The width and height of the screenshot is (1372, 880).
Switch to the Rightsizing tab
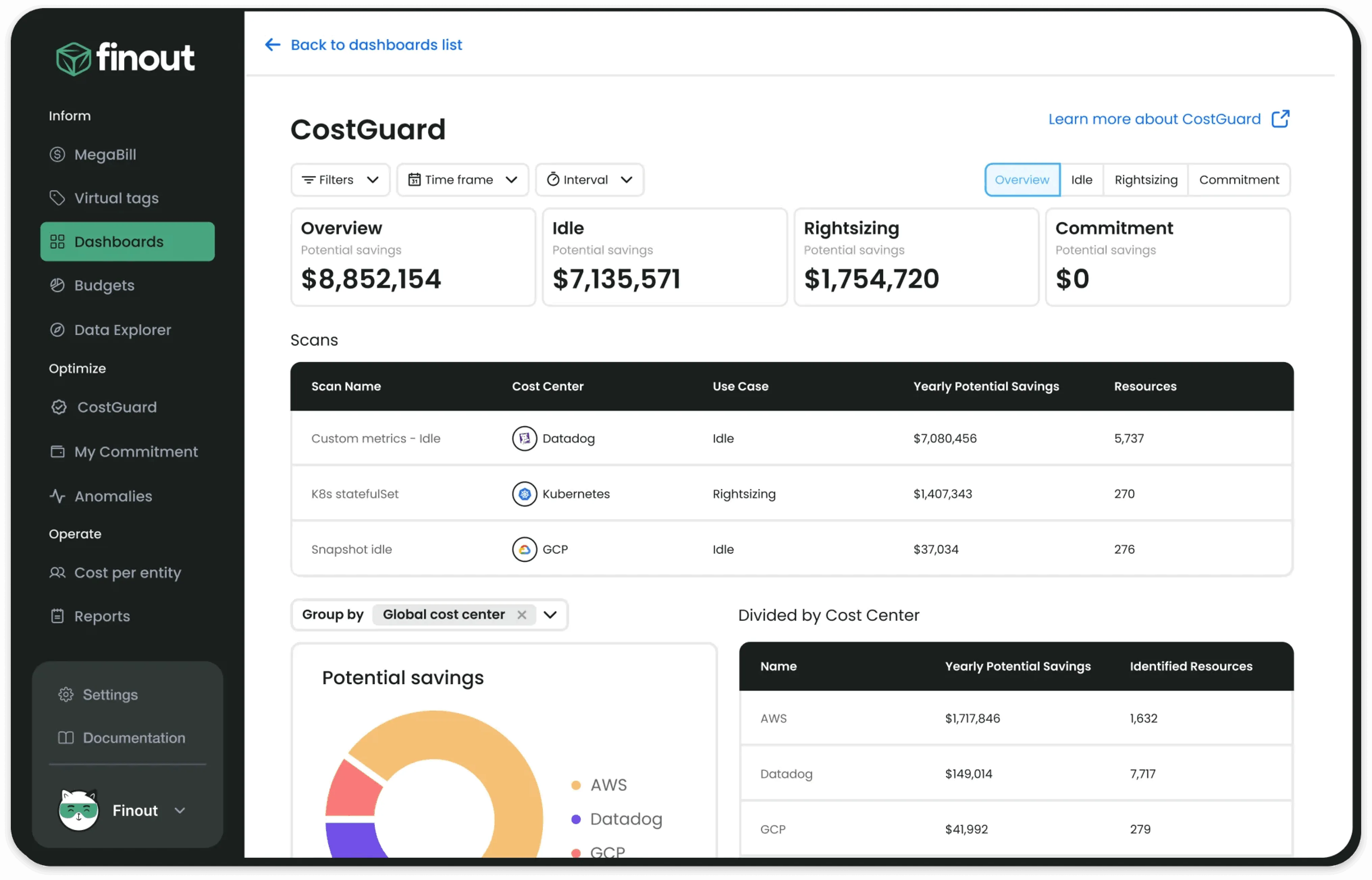coord(1146,180)
